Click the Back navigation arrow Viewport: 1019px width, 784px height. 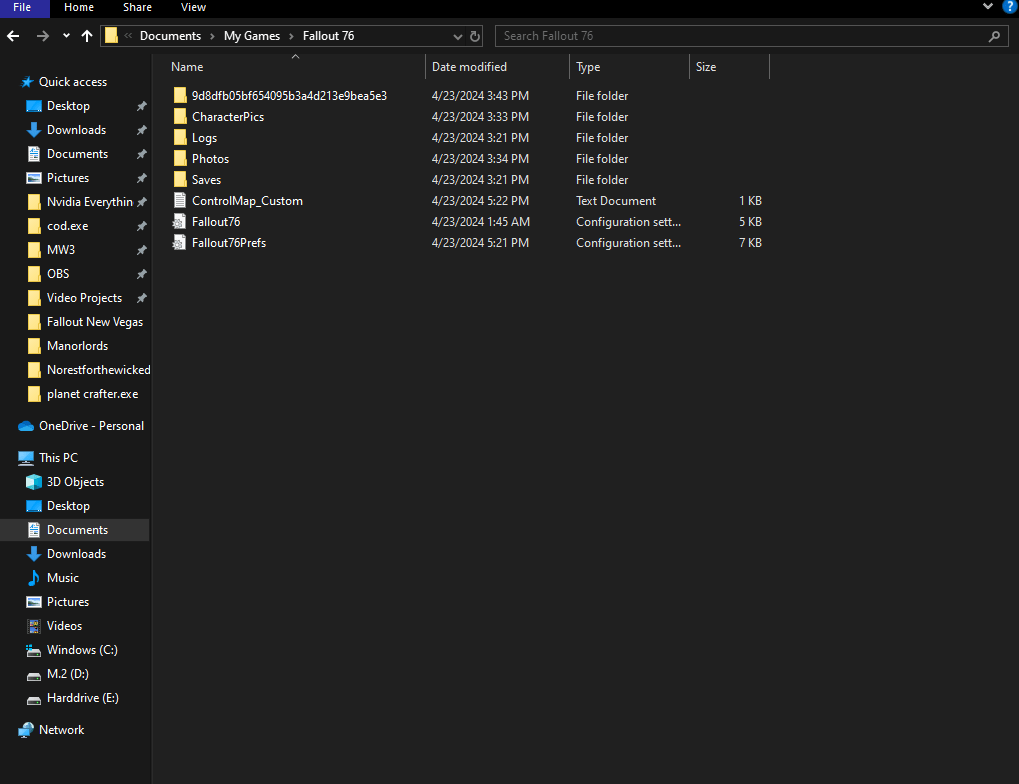[13, 36]
